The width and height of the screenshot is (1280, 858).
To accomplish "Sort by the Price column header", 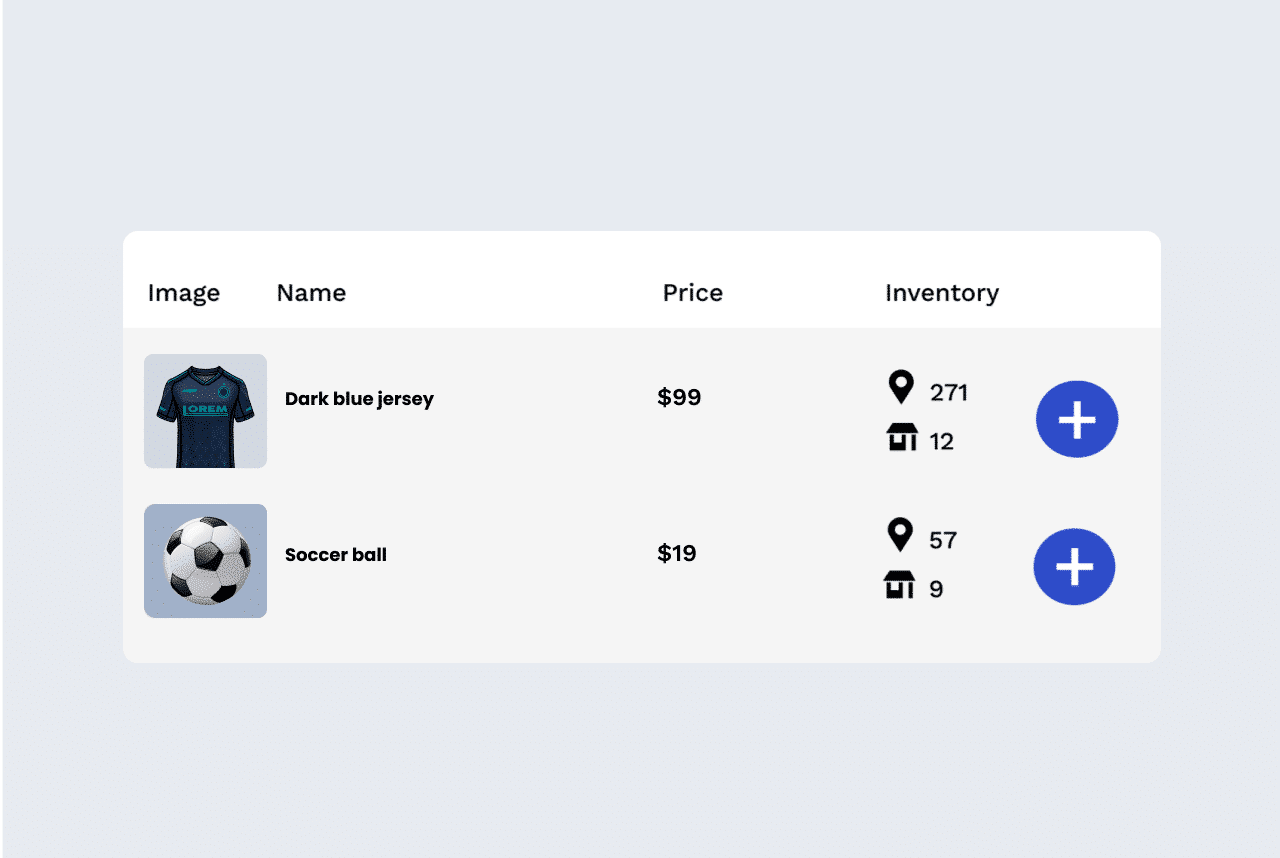I will tap(692, 293).
